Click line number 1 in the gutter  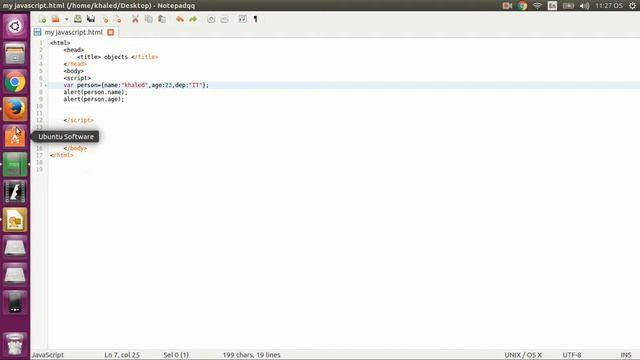41,43
